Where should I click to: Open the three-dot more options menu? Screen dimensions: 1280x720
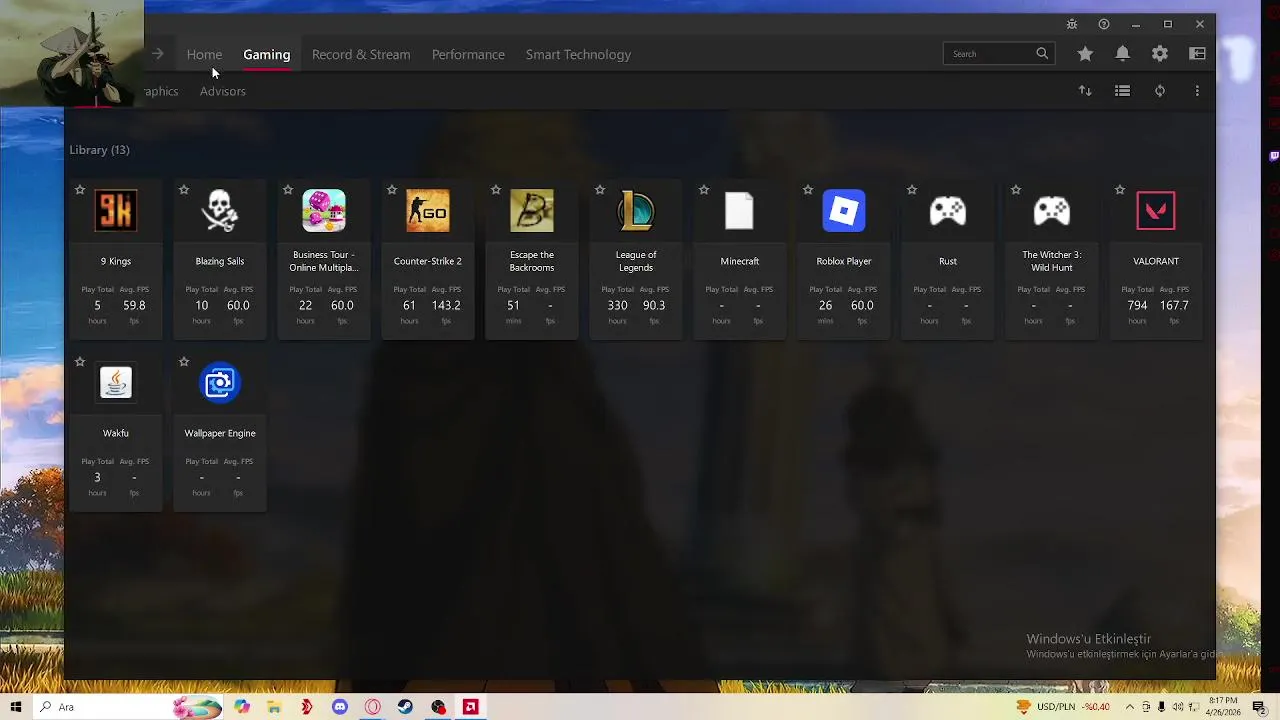[1197, 91]
